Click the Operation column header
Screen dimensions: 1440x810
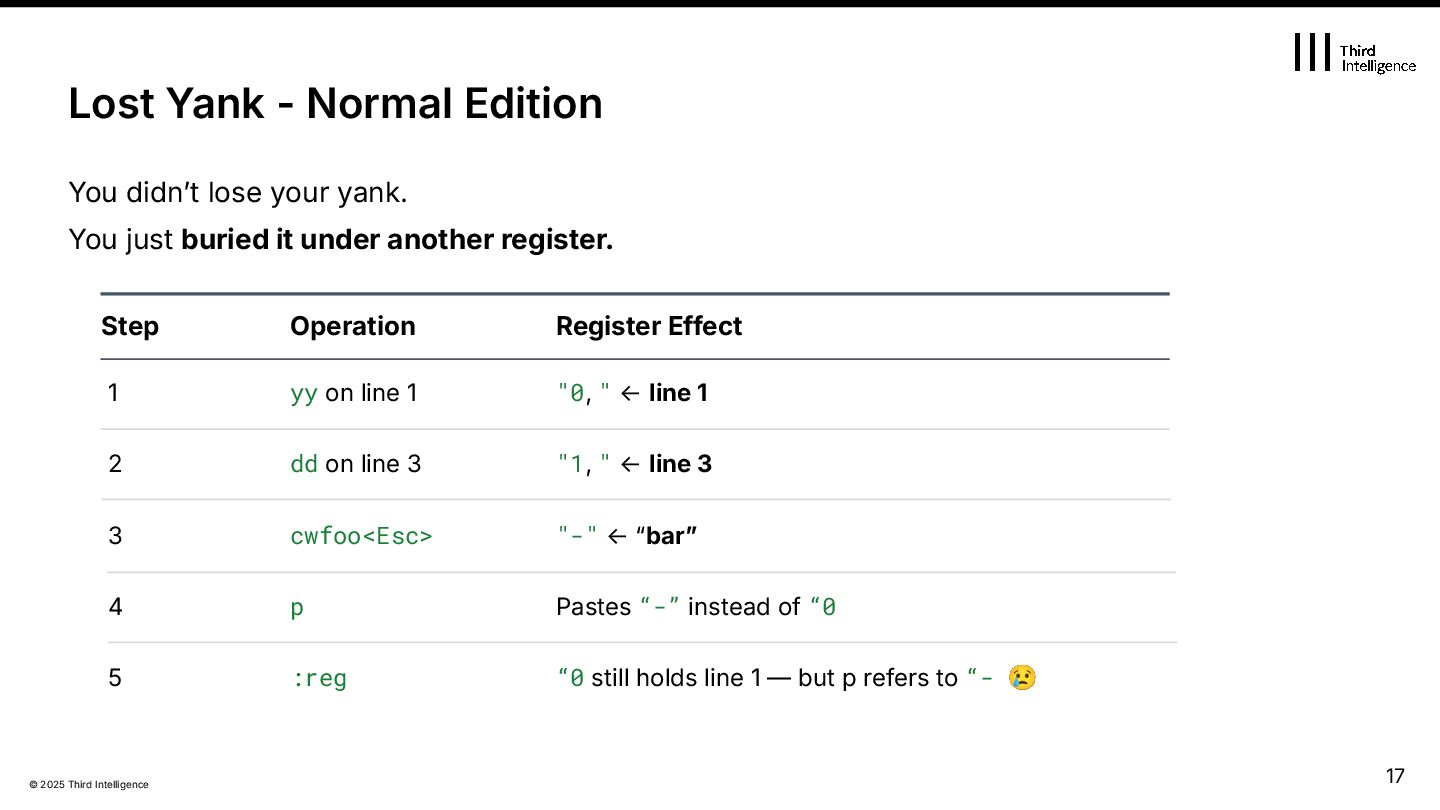click(352, 326)
